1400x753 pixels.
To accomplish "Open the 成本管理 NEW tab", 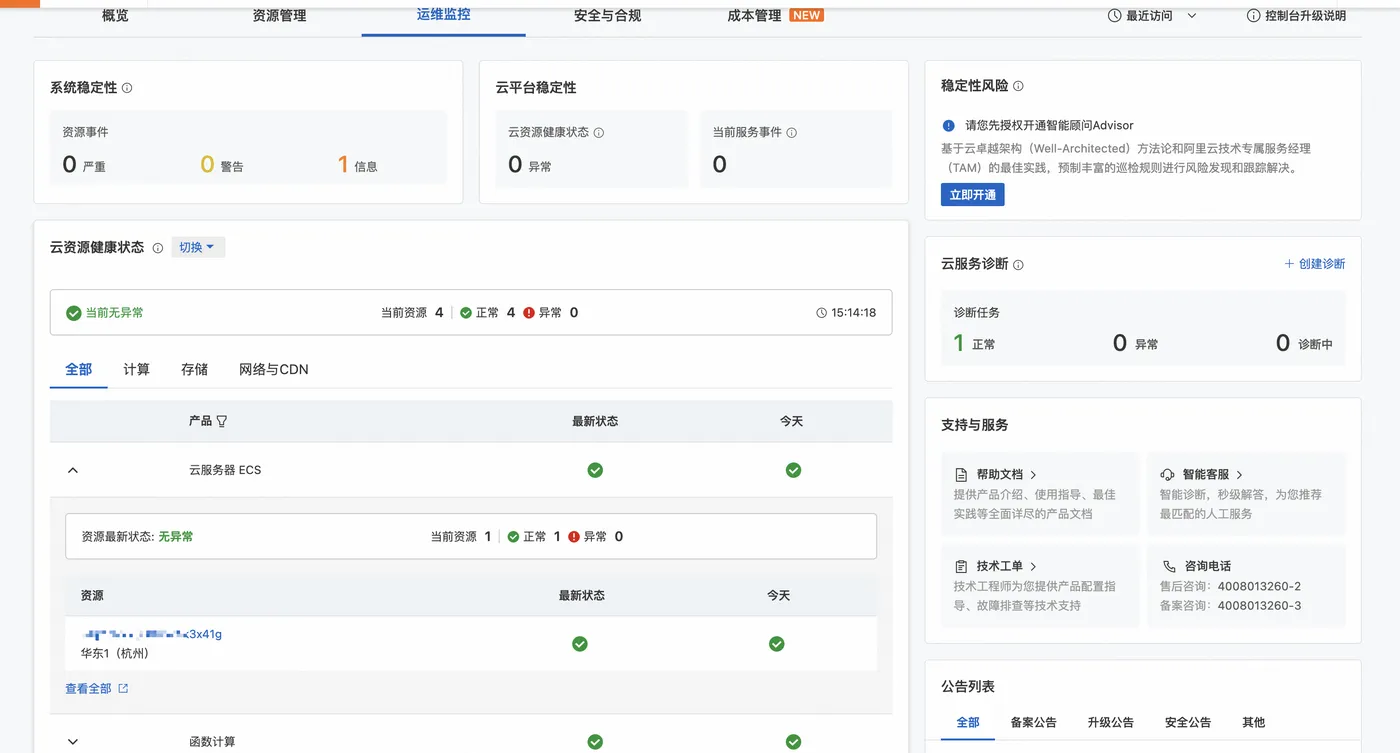I will pyautogui.click(x=775, y=16).
